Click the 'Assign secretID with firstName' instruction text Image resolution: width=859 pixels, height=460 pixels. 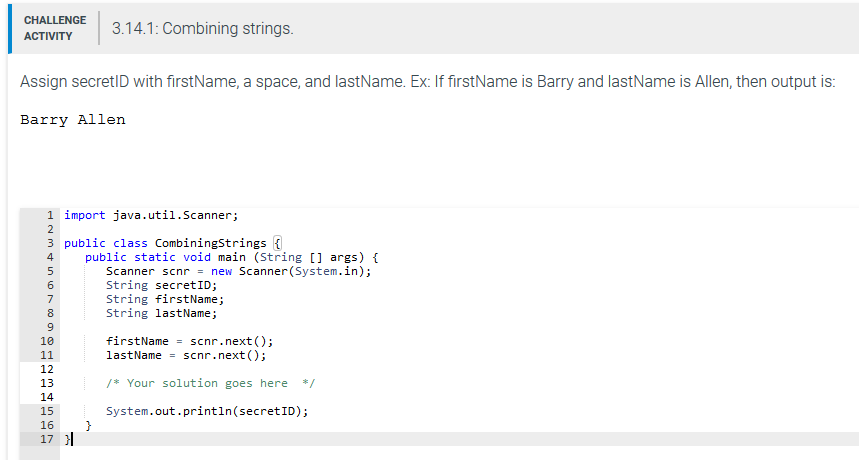[x=427, y=82]
